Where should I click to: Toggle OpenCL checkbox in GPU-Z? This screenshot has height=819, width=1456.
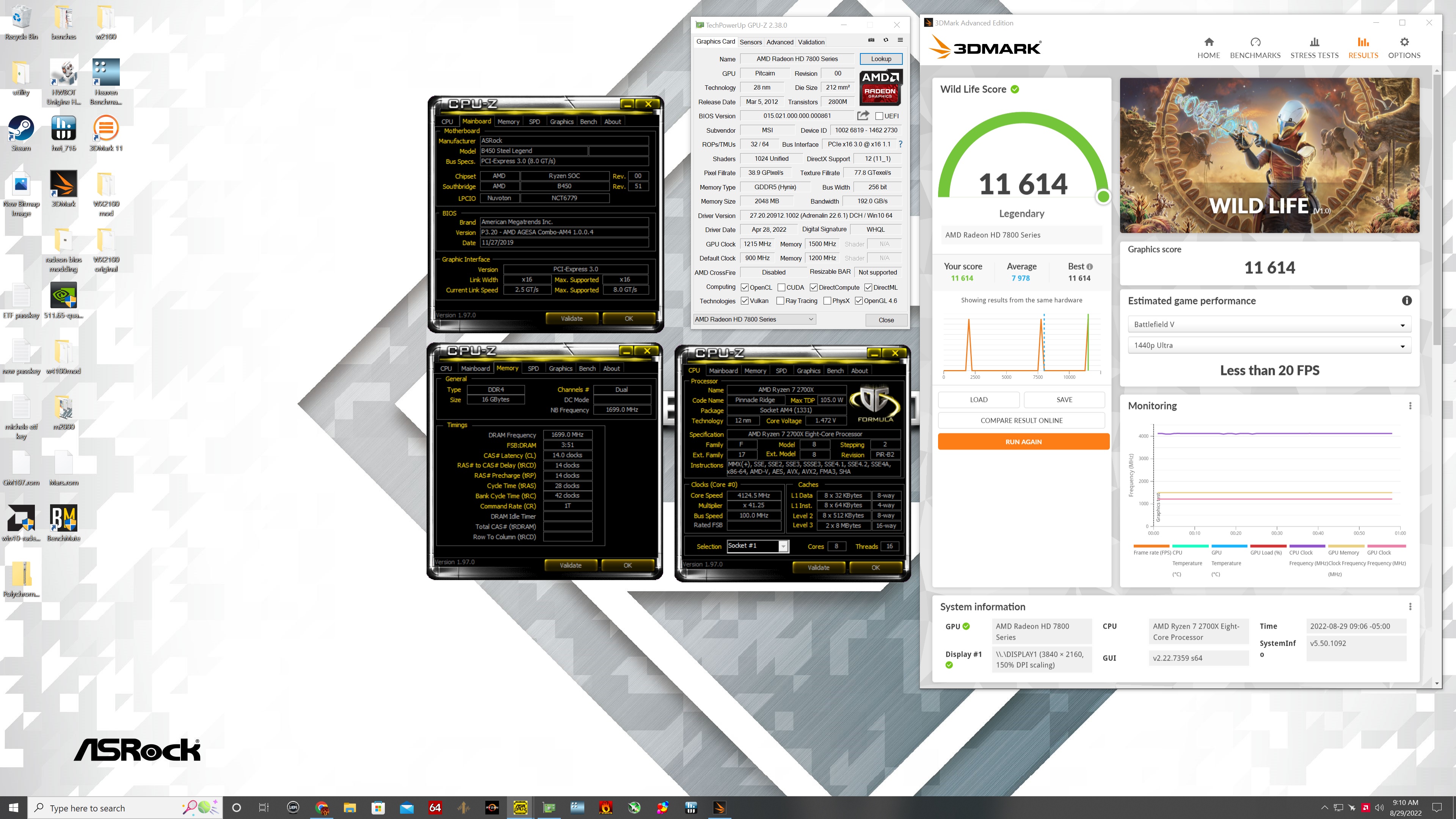745,287
